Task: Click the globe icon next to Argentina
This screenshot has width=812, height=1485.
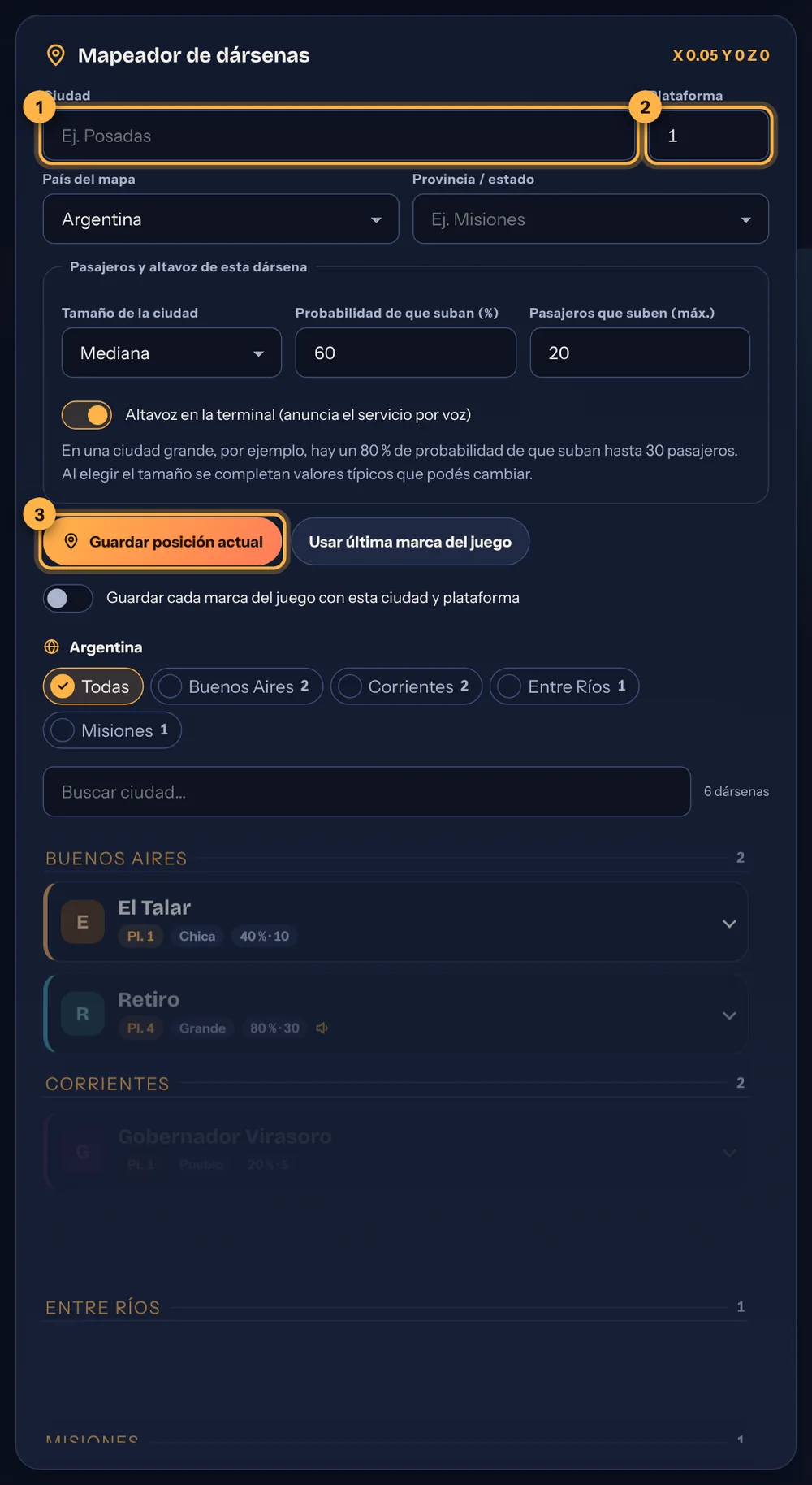Action: (x=52, y=647)
